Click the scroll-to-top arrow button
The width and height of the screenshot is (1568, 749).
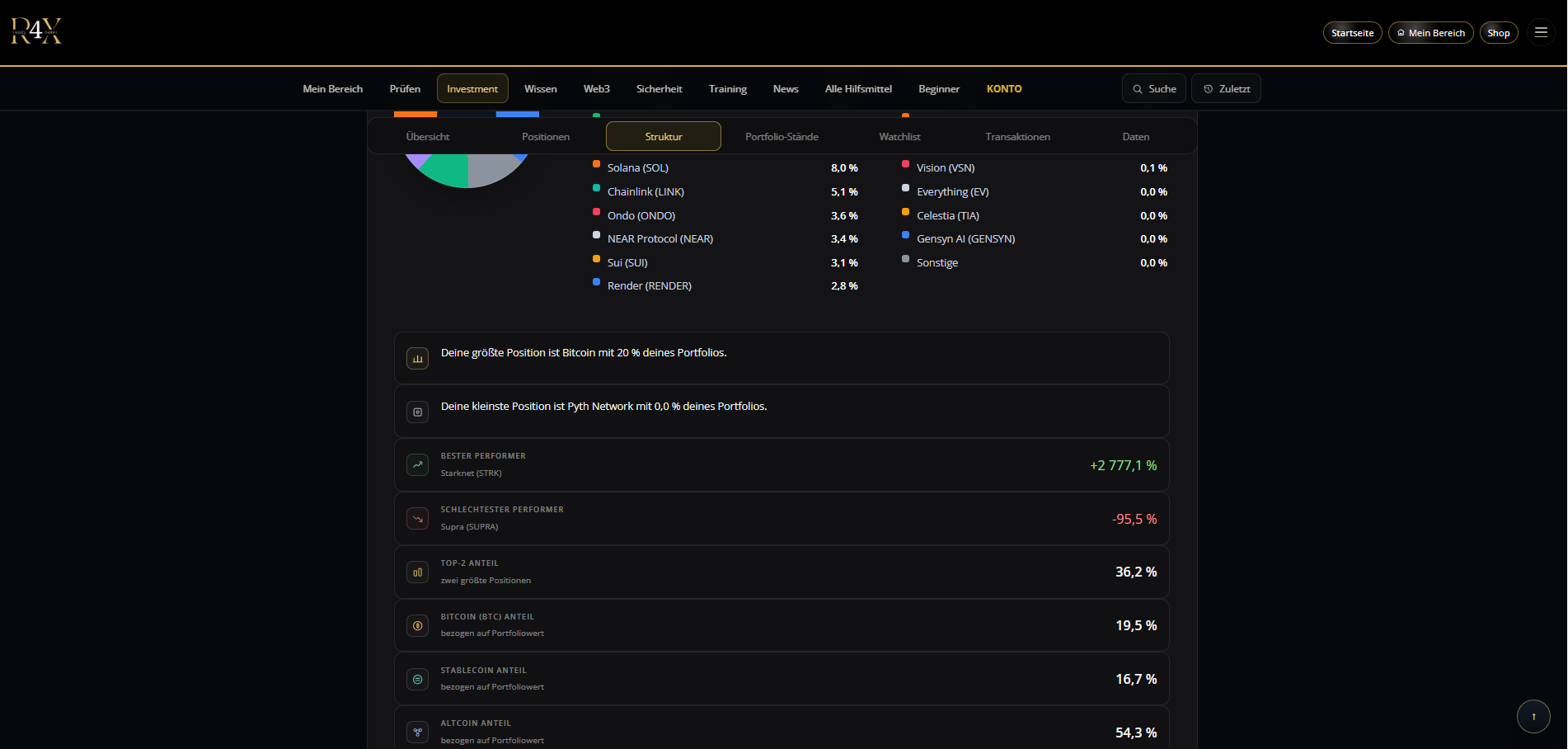1533,716
